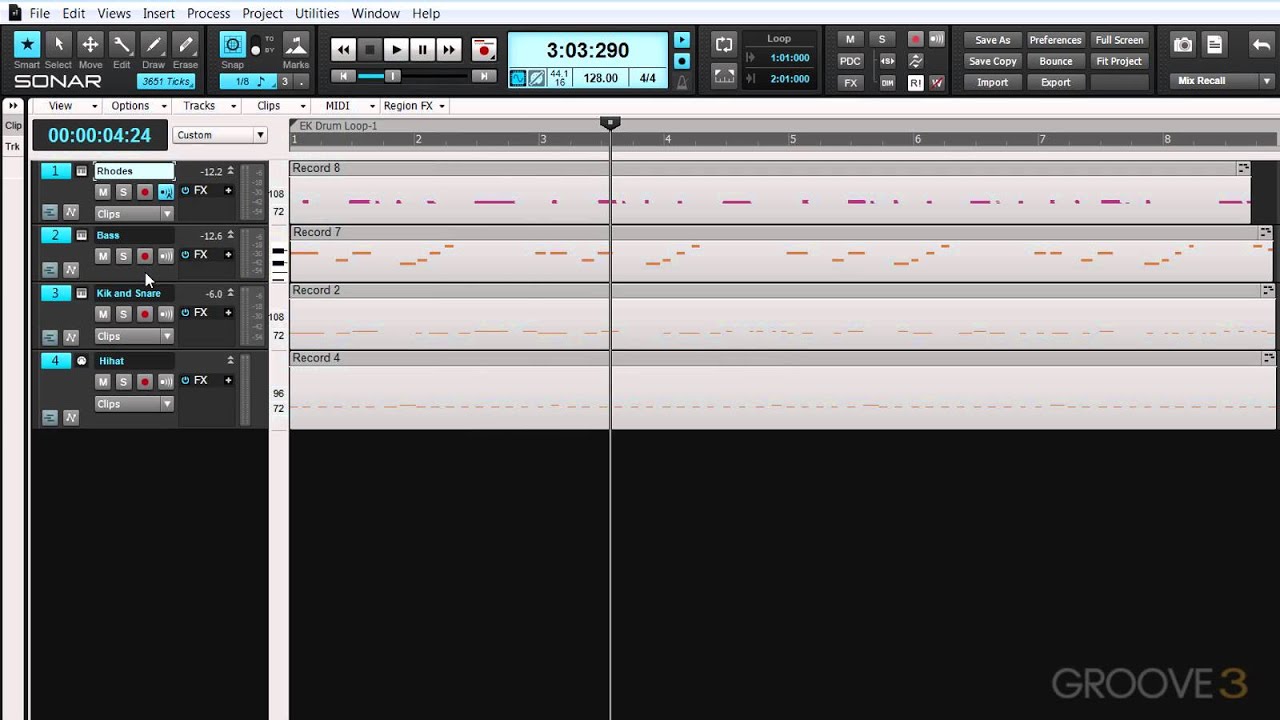Open the Window menu
The width and height of the screenshot is (1280, 720).
(x=375, y=13)
